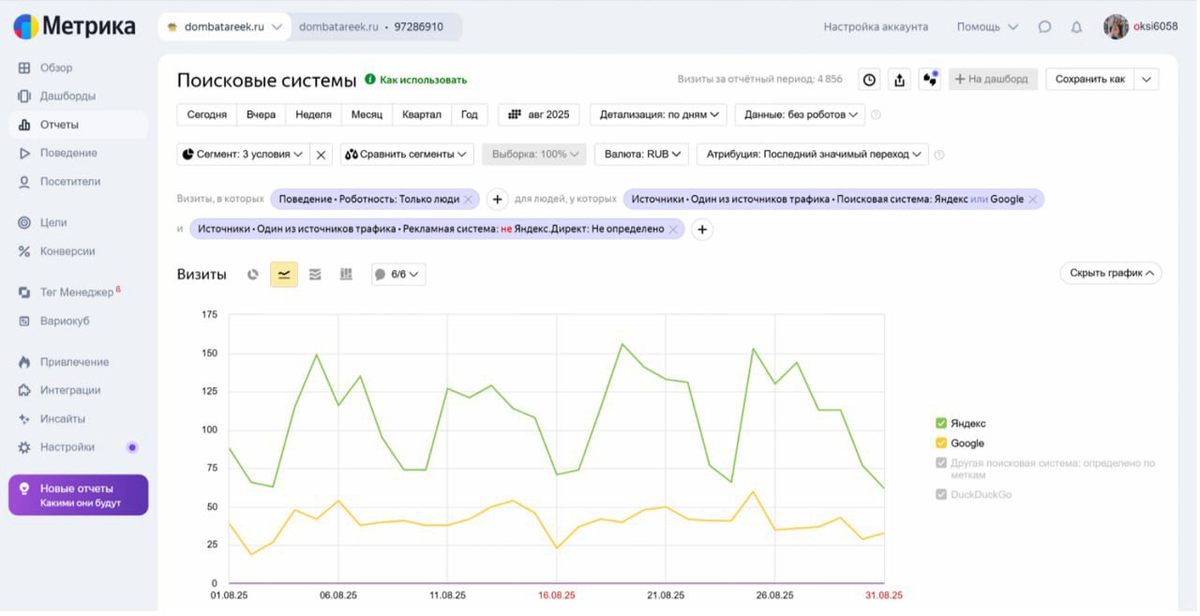
Task: Click the export report icon
Action: [899, 80]
